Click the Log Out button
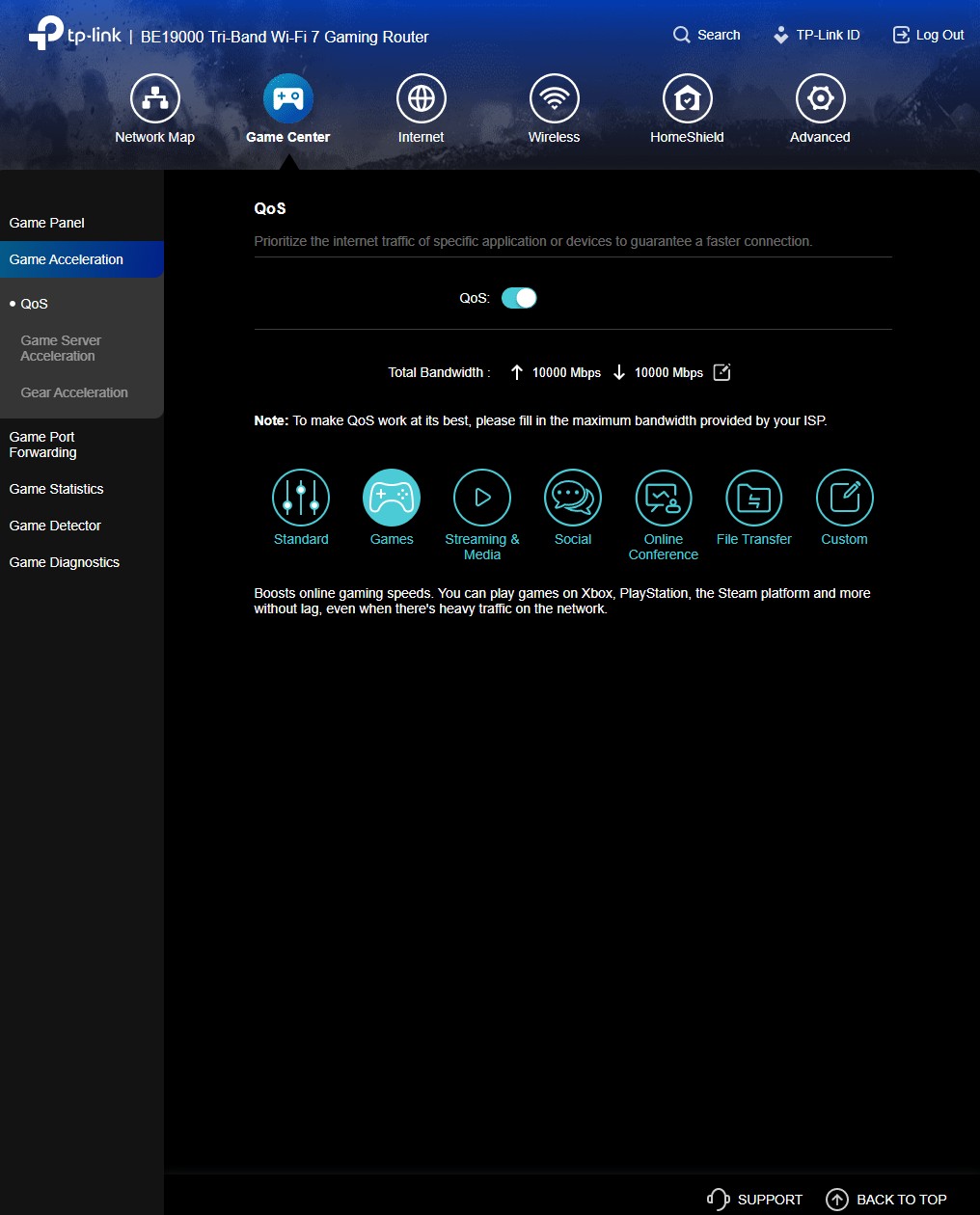980x1215 pixels. pyautogui.click(x=928, y=35)
